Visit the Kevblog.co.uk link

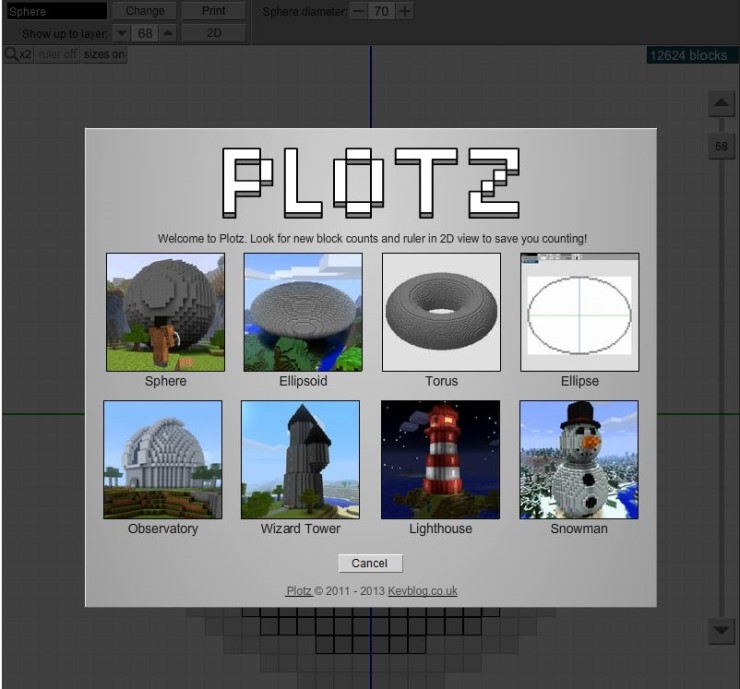click(422, 591)
